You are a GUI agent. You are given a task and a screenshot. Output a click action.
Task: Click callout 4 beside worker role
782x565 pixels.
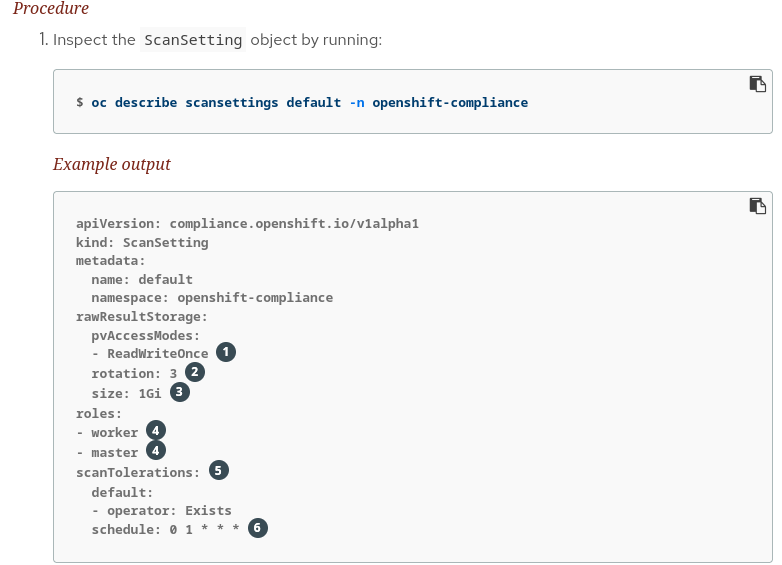(156, 432)
